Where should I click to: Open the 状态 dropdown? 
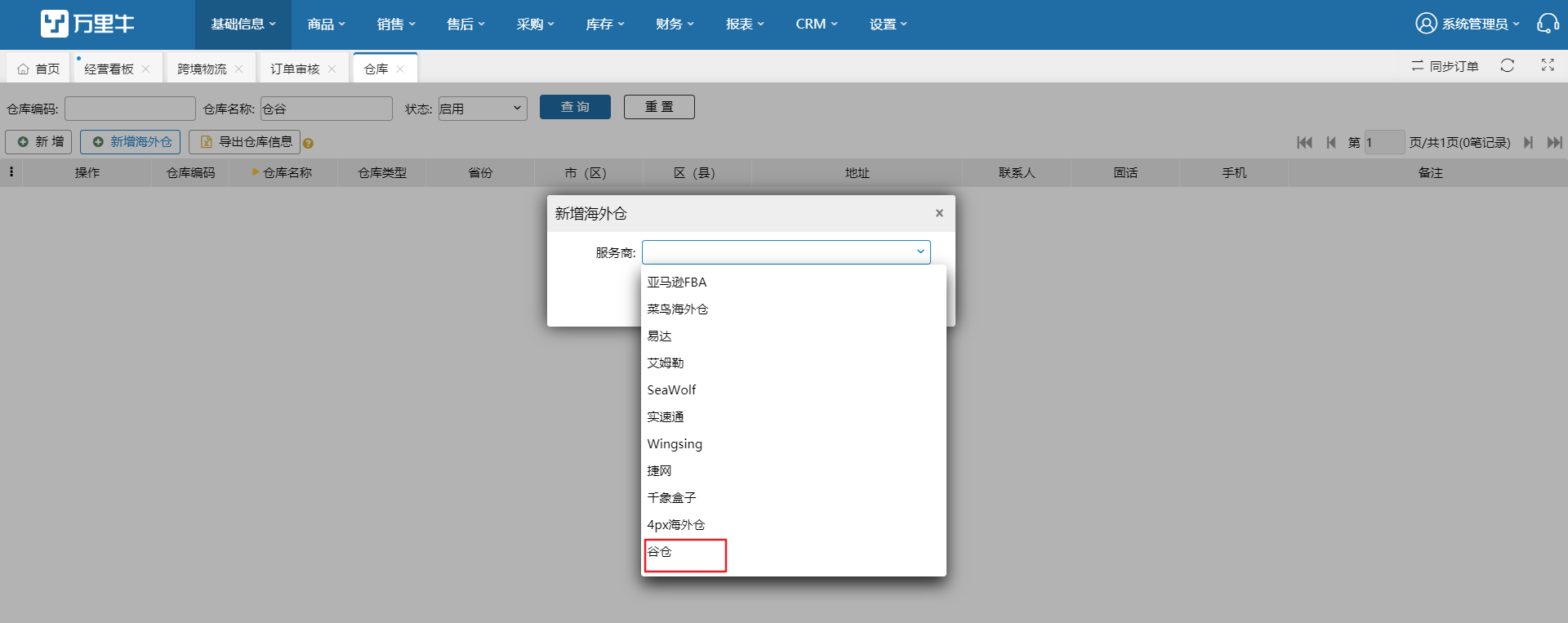click(x=483, y=109)
